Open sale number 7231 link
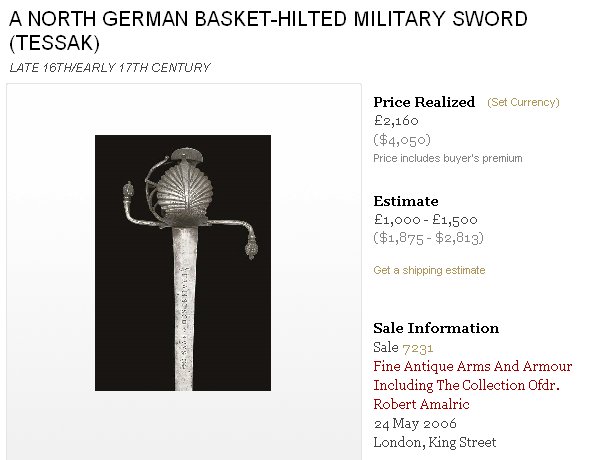 click(417, 347)
